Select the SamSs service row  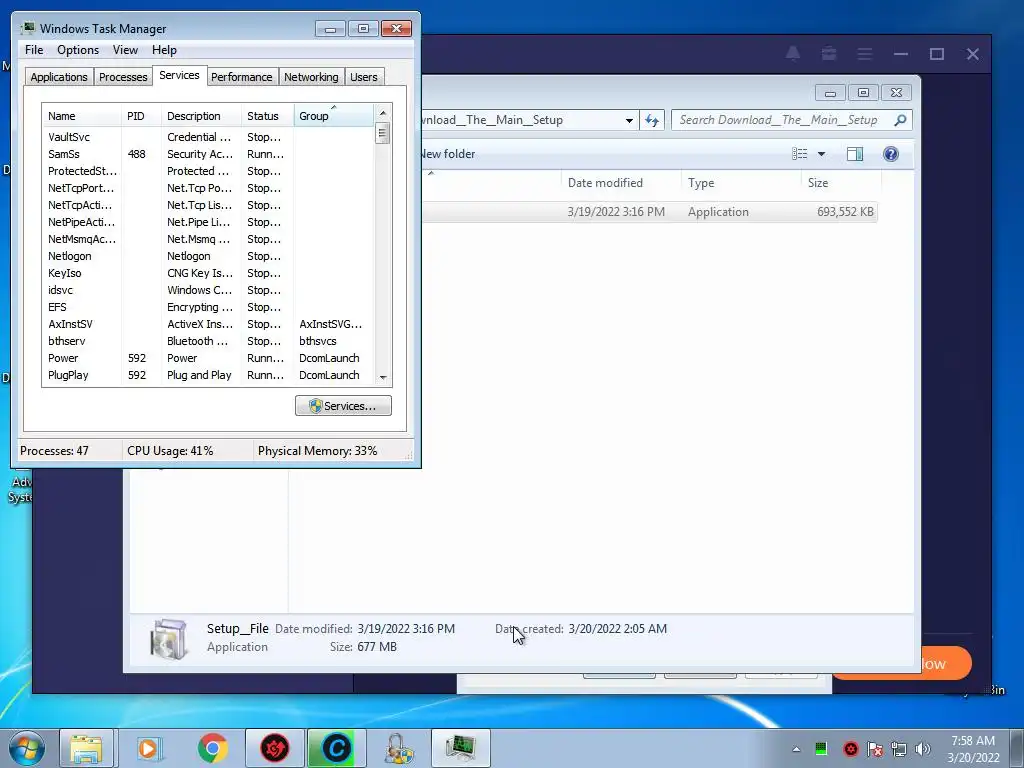pos(208,154)
